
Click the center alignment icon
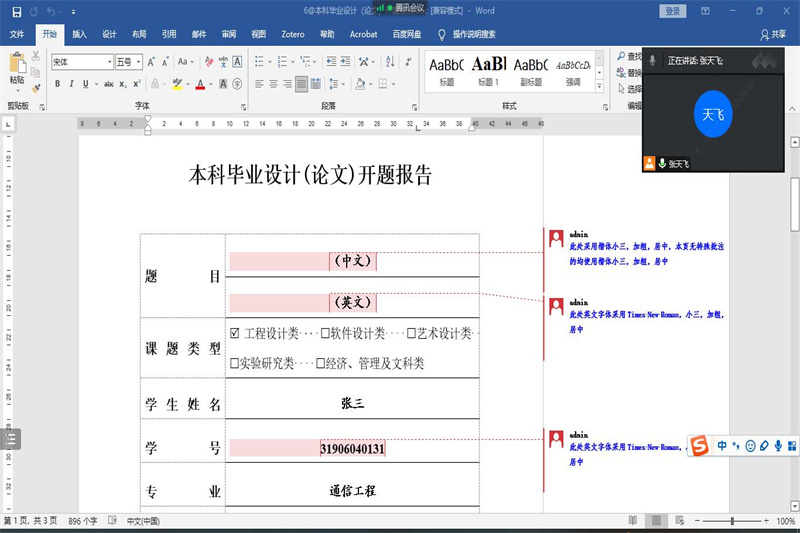pos(273,84)
